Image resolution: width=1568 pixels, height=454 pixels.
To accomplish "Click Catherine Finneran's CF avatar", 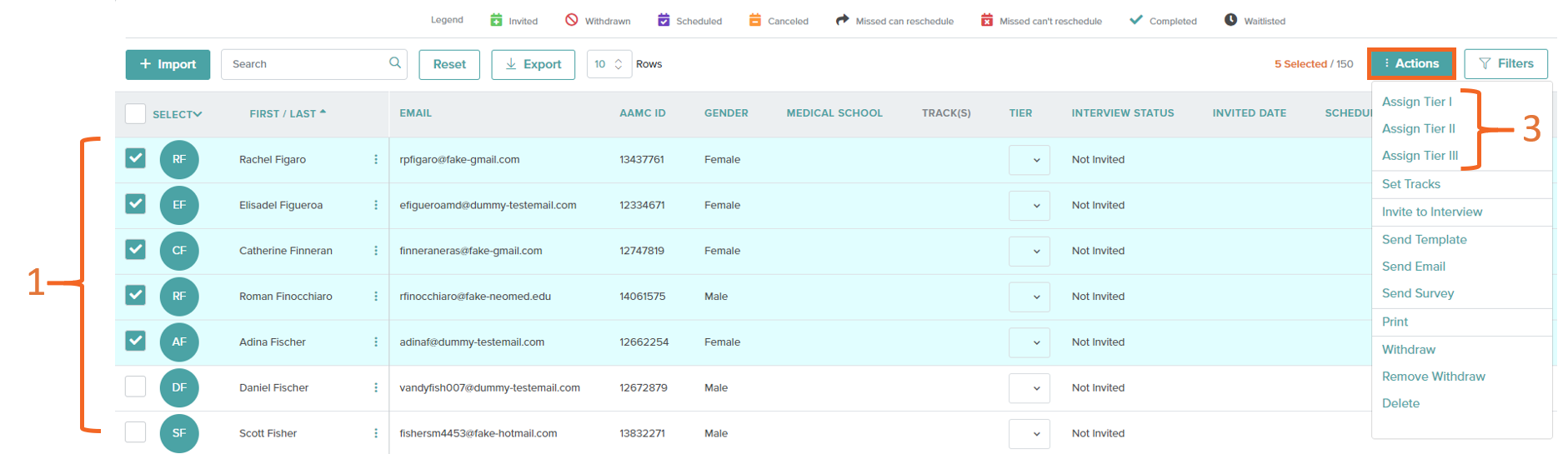I will pos(179,251).
